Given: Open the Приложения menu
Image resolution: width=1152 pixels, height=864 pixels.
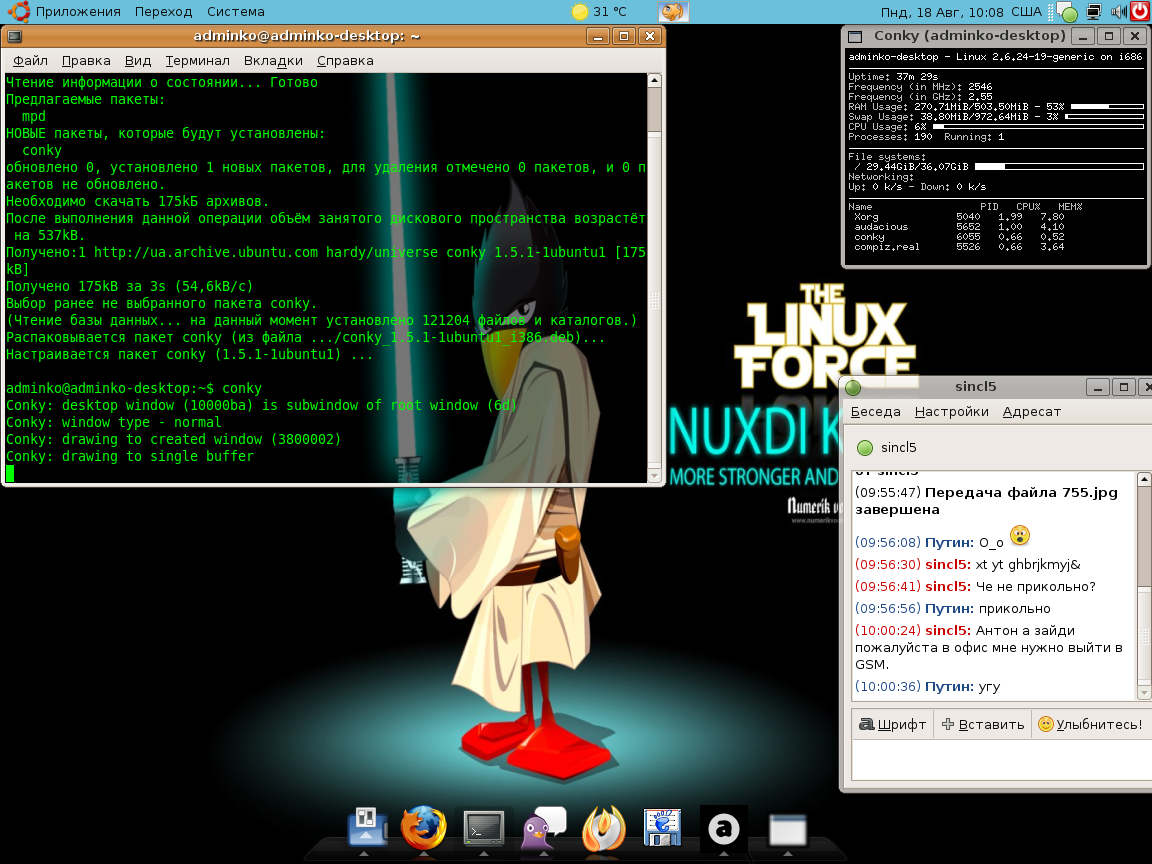Looking at the screenshot, I should coord(78,12).
